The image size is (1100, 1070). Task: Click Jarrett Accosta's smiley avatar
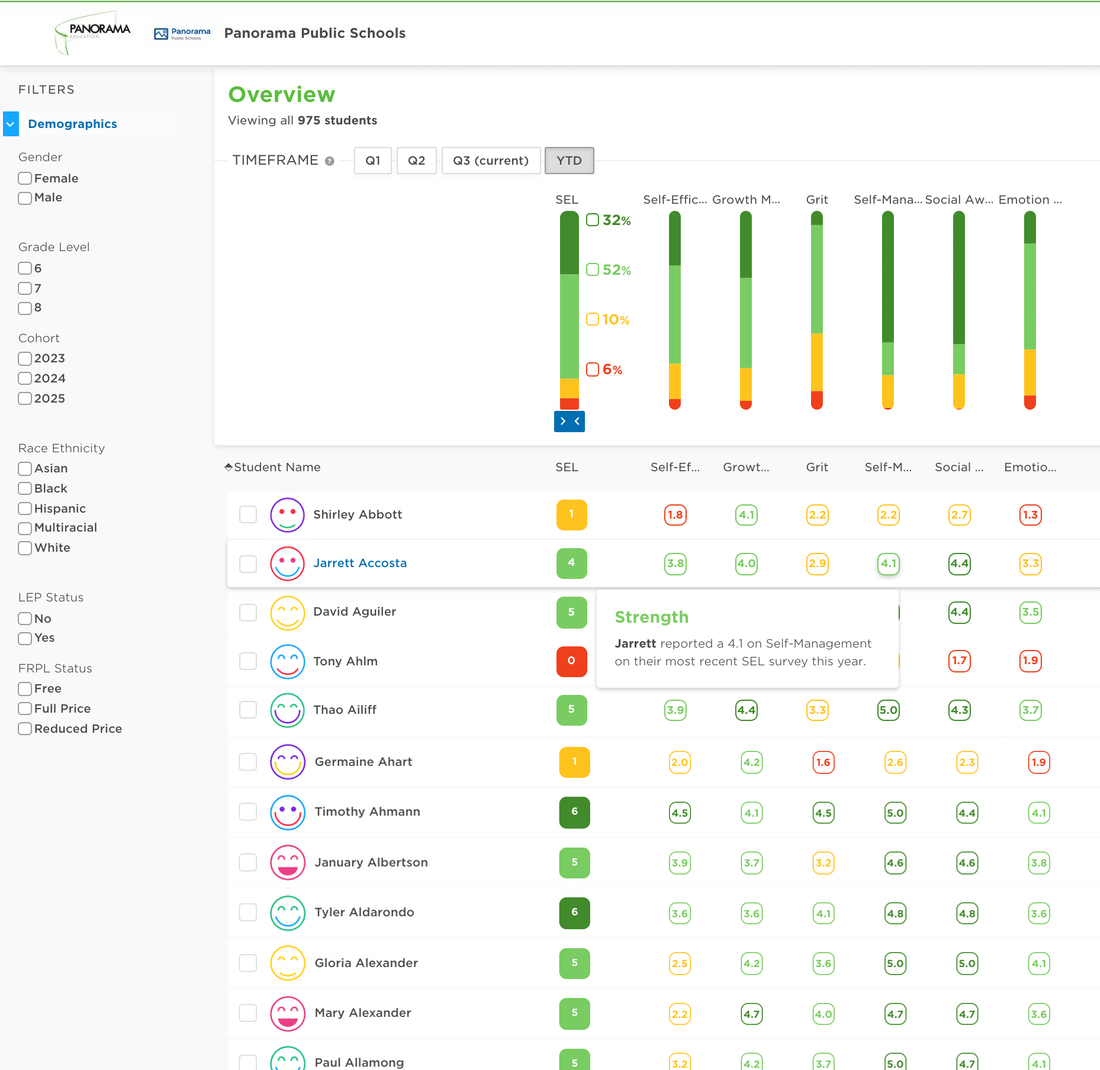[x=288, y=563]
